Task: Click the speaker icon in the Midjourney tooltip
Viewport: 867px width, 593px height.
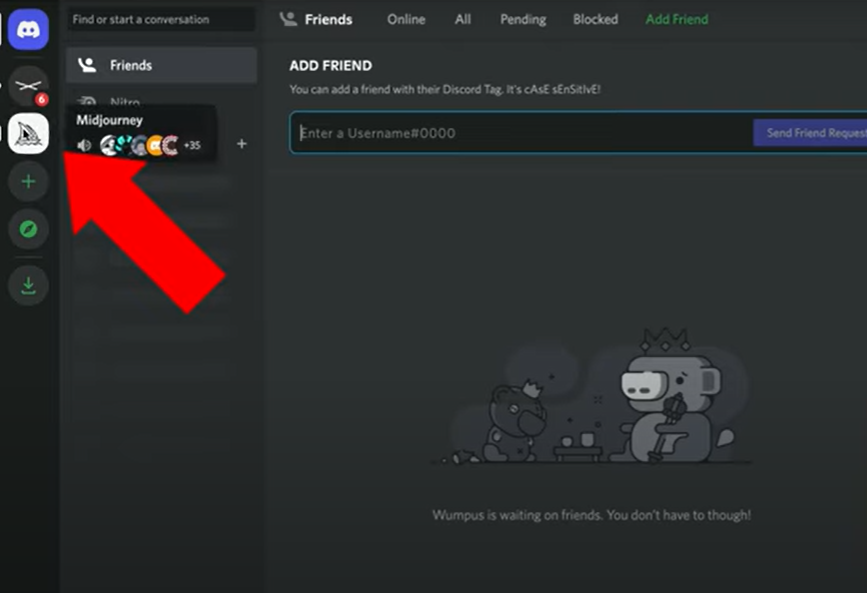Action: [x=84, y=145]
